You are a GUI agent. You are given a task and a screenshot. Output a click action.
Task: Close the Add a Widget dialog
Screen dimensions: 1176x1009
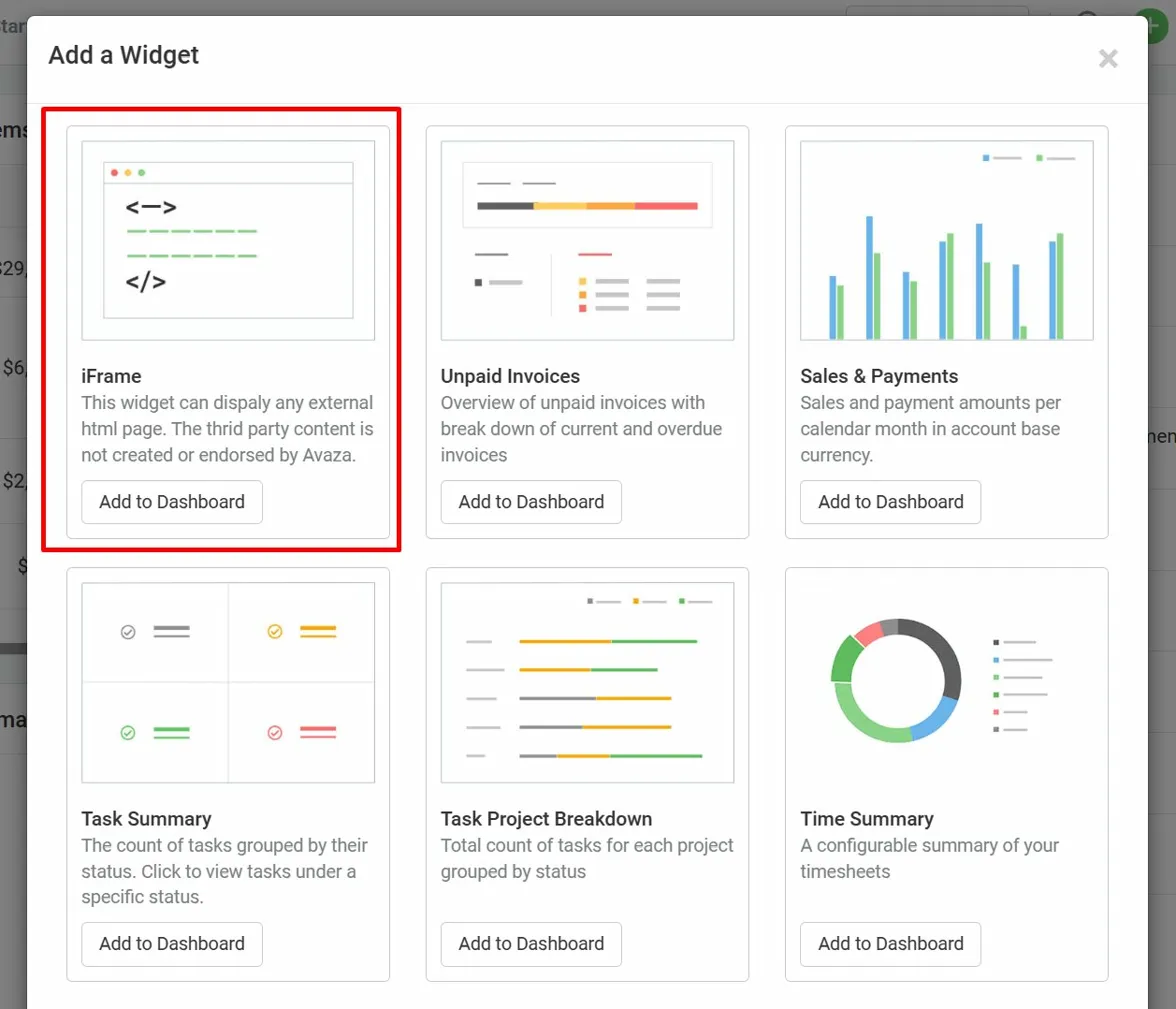(1108, 59)
